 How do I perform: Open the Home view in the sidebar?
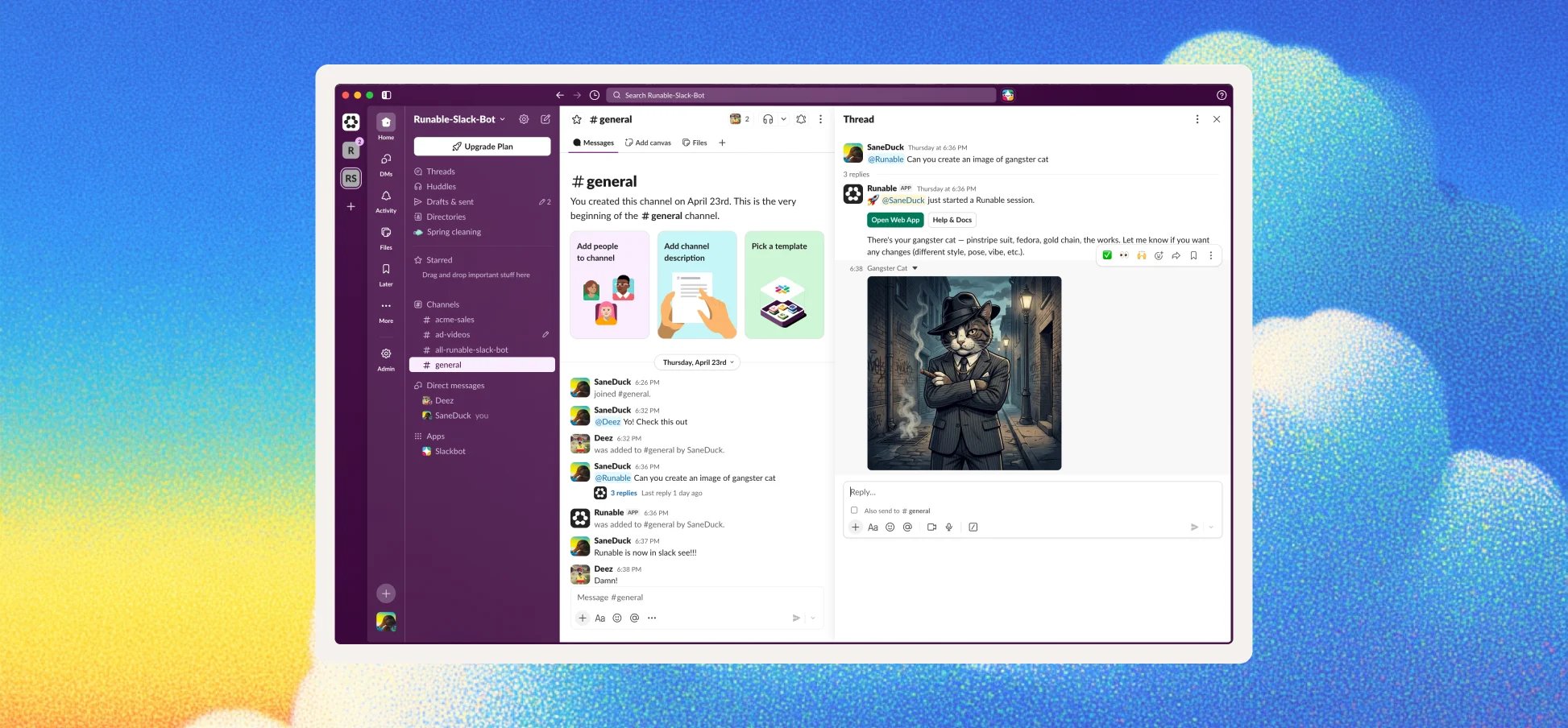(x=386, y=126)
